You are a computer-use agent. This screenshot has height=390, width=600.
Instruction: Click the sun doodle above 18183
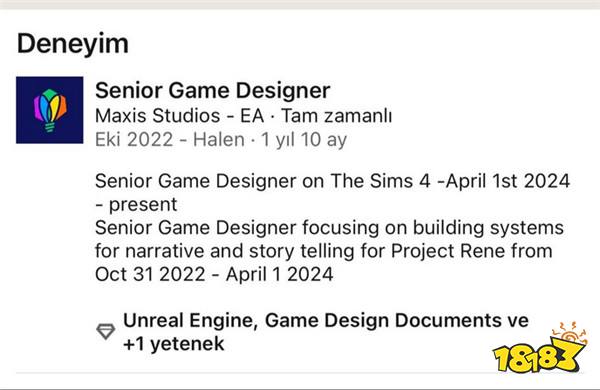(570, 332)
